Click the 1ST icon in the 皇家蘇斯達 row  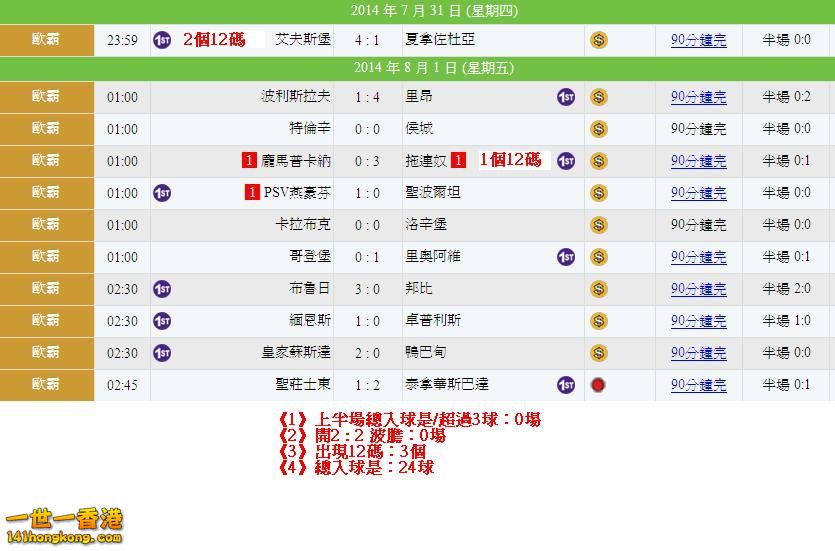[162, 352]
